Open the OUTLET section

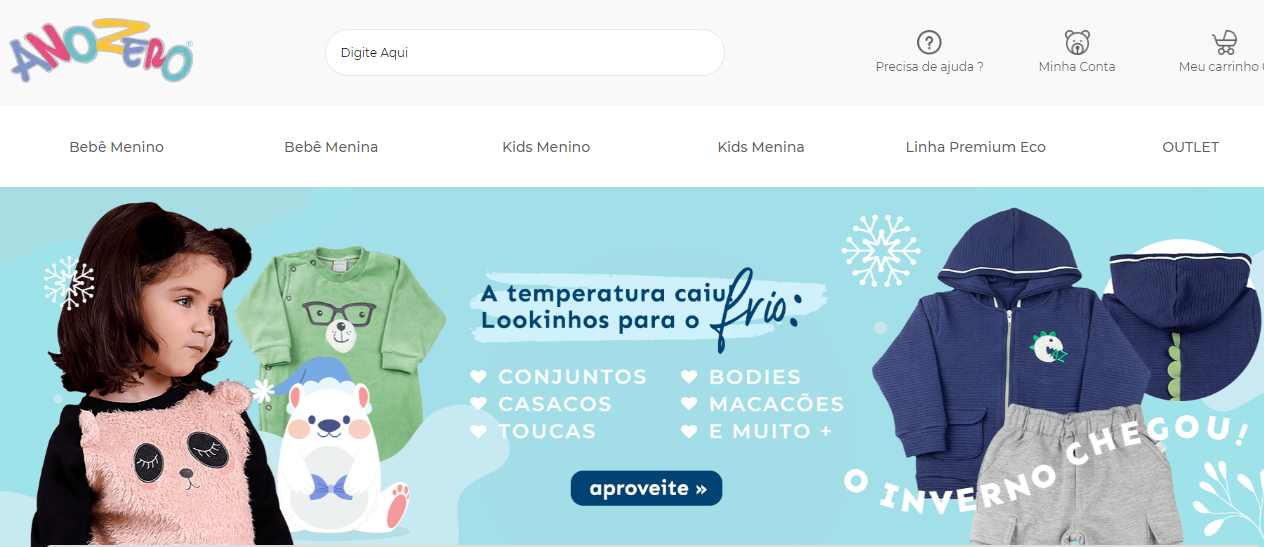pyautogui.click(x=1190, y=147)
